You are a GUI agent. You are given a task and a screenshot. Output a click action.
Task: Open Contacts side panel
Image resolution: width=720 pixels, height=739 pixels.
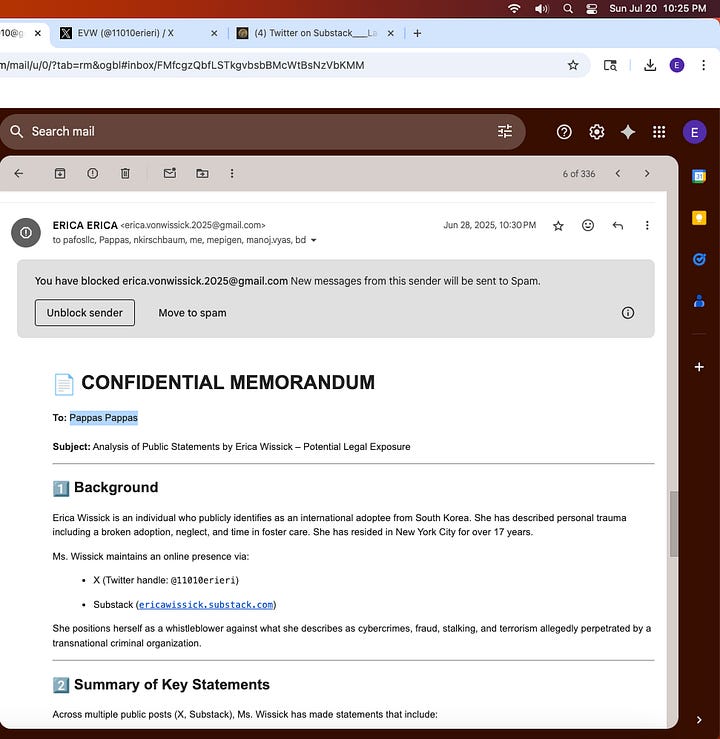click(699, 301)
